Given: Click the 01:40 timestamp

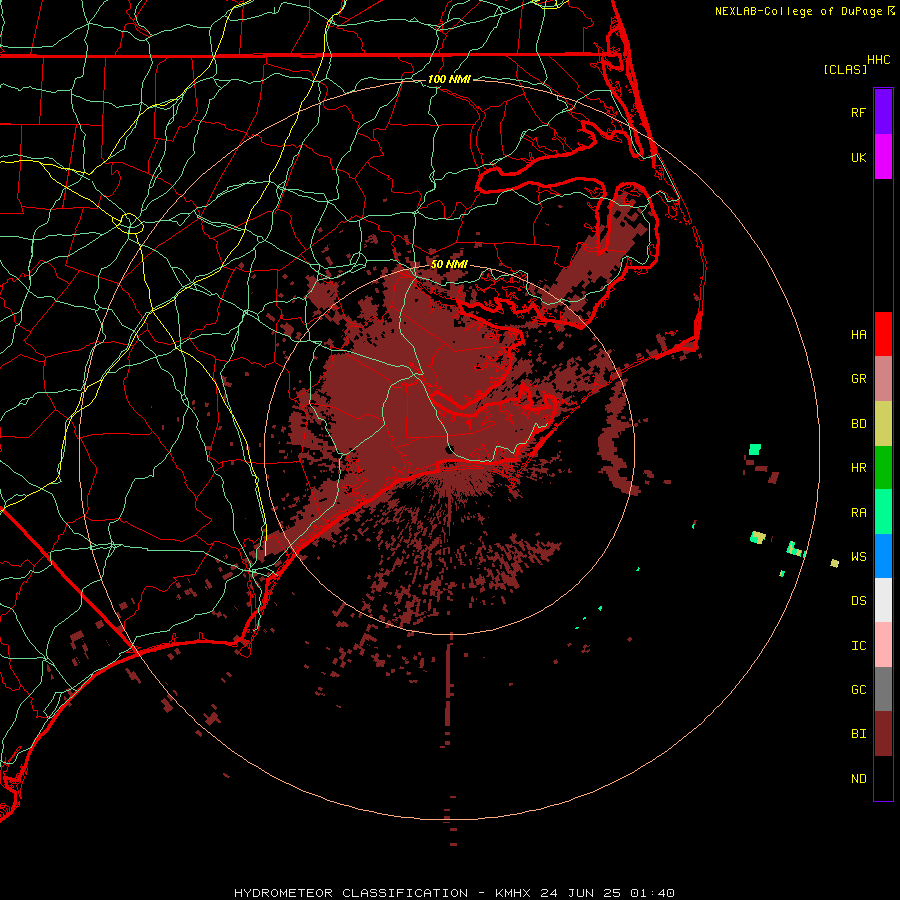Looking at the screenshot, I should tap(652, 893).
